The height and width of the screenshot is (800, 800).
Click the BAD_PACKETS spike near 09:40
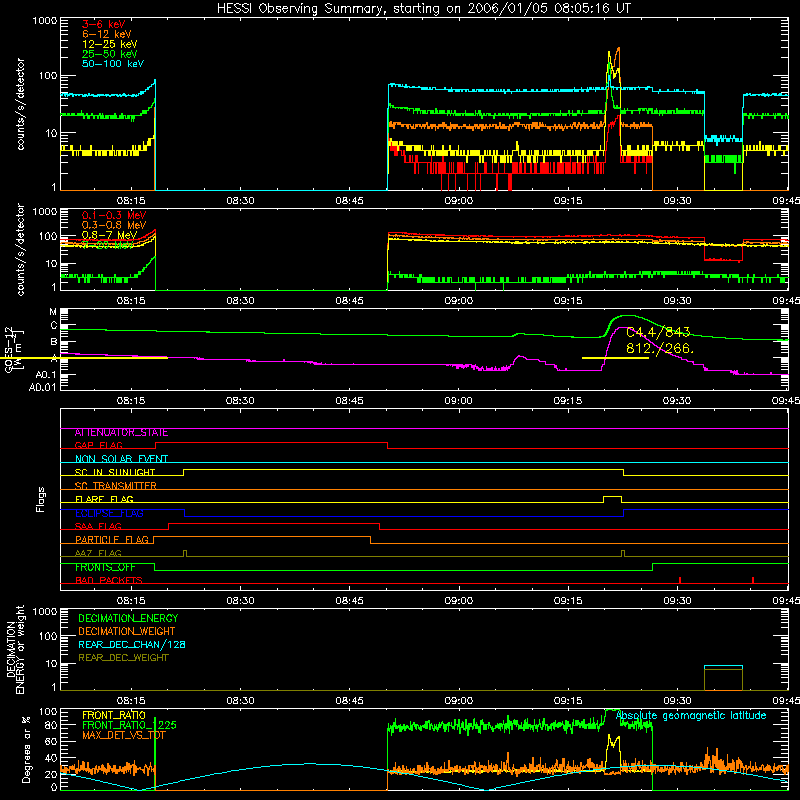coord(753,580)
